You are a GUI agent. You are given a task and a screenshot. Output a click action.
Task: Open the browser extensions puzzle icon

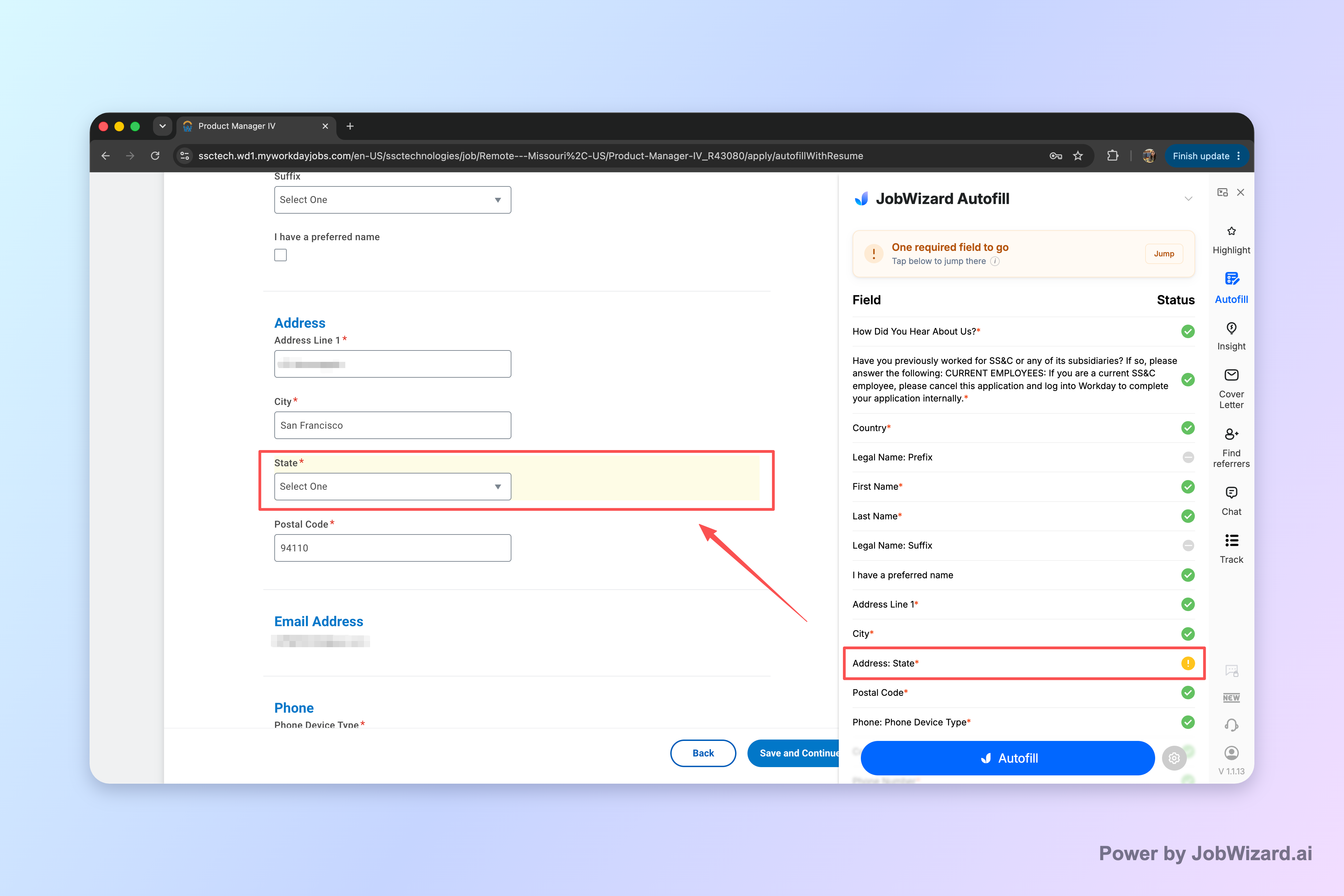(1112, 155)
